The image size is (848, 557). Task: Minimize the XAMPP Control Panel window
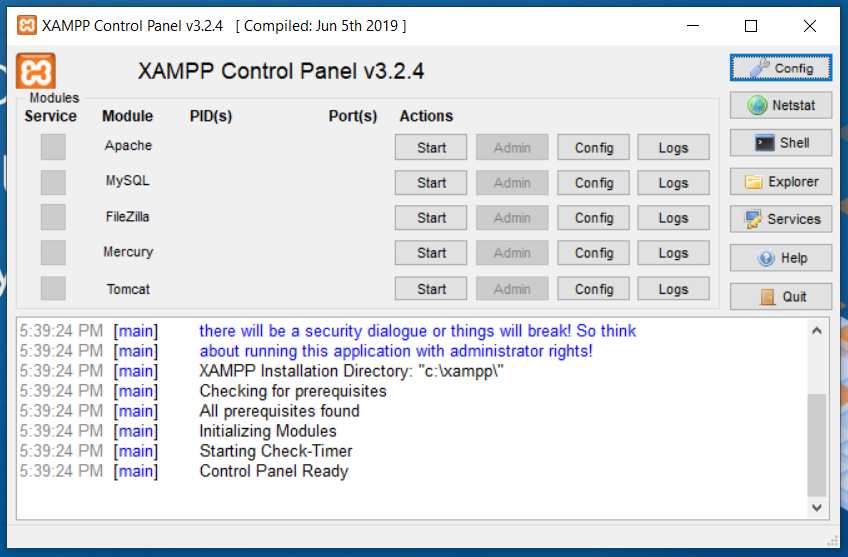[x=693, y=25]
